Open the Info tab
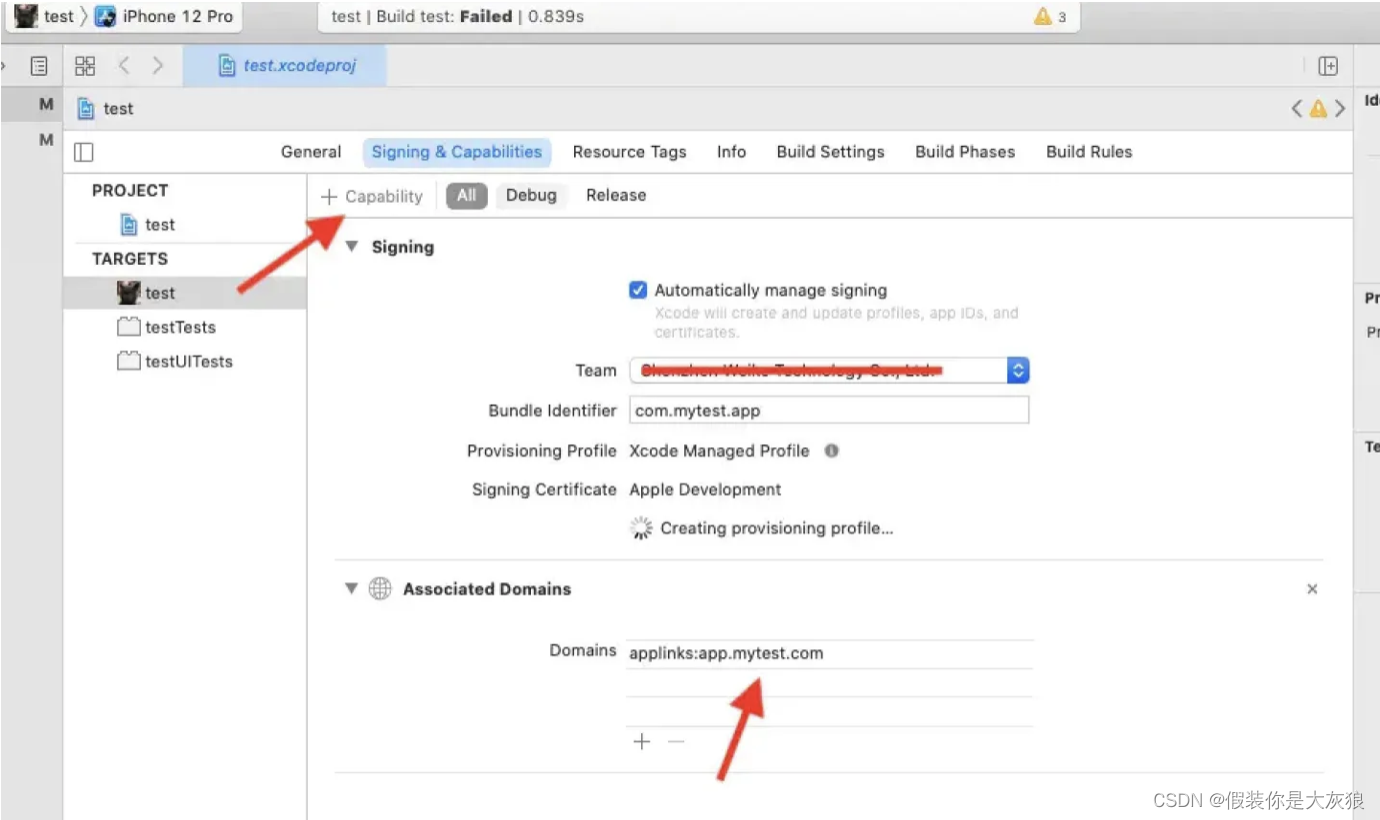This screenshot has height=820, width=1380. 731,152
